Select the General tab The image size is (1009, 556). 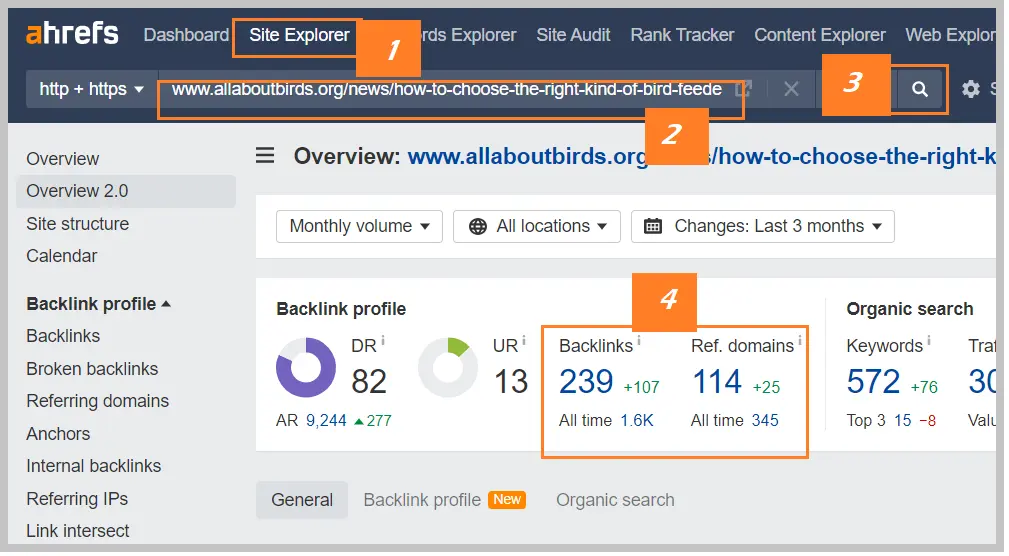(x=302, y=500)
